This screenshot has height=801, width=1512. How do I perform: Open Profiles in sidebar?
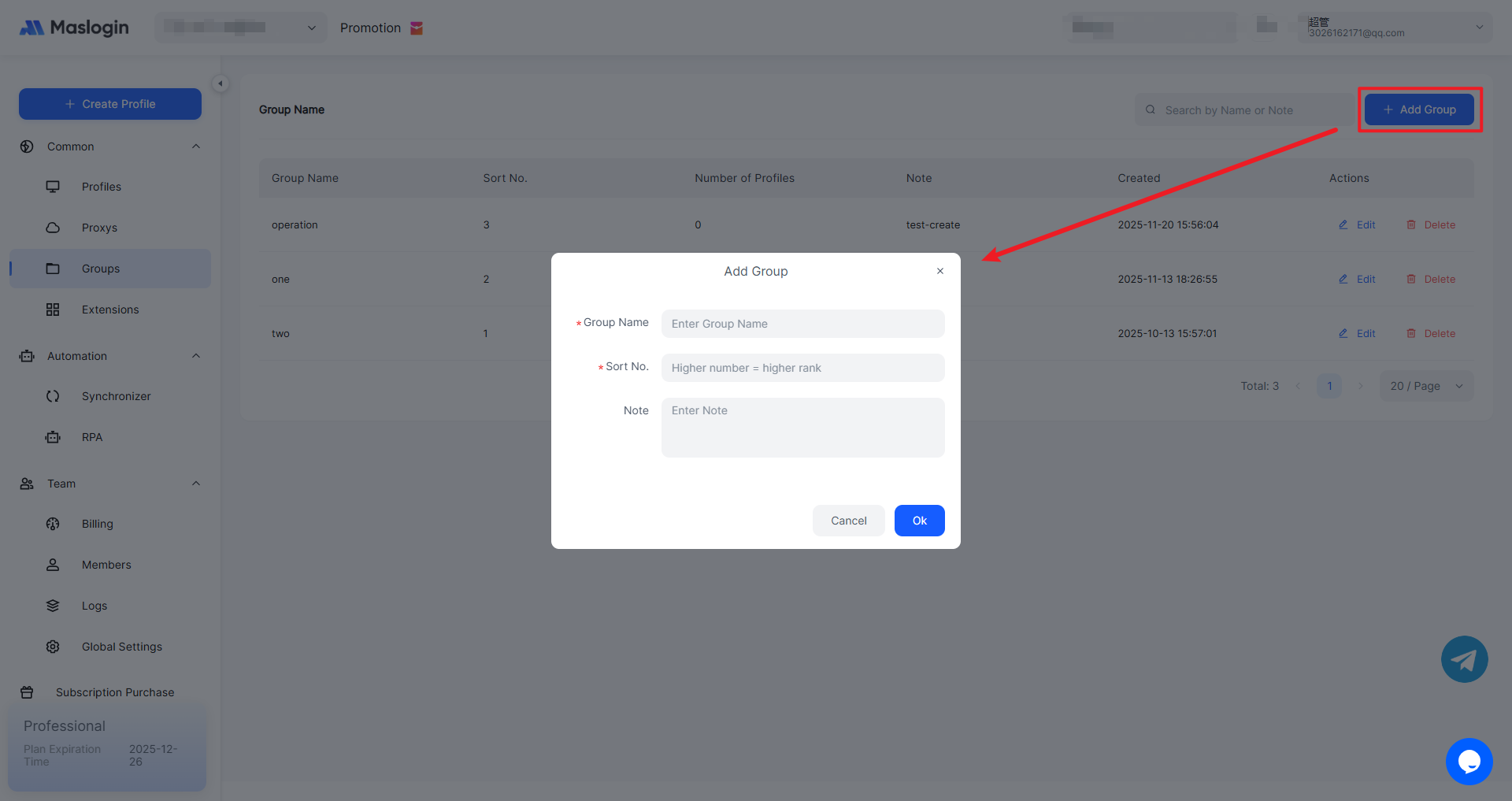tap(102, 187)
